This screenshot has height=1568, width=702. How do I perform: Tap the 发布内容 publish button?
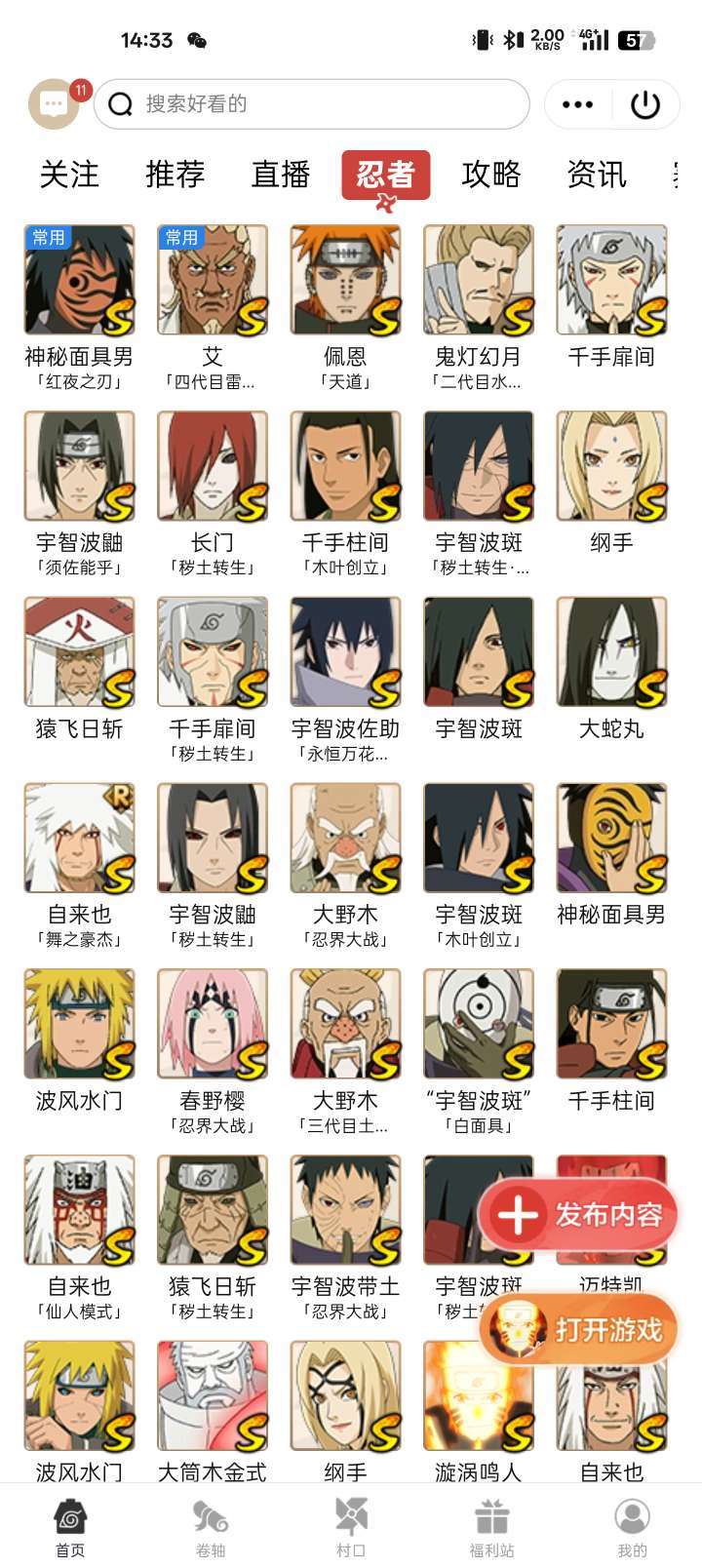pyautogui.click(x=578, y=1214)
